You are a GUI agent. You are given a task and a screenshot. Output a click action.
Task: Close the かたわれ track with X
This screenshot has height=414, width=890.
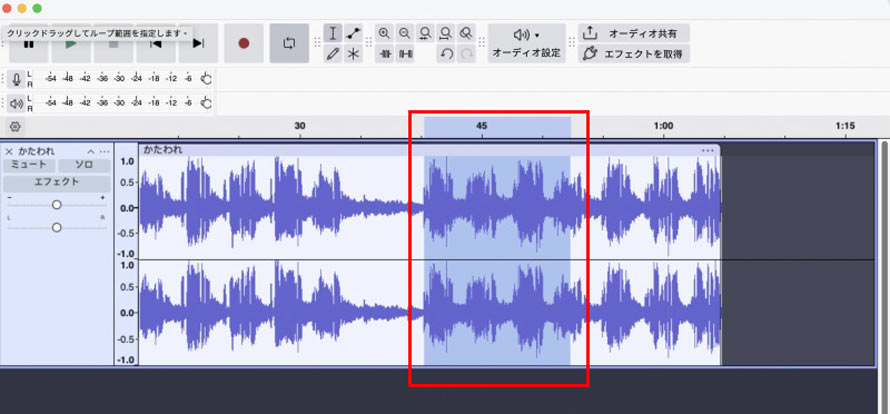(x=9, y=152)
